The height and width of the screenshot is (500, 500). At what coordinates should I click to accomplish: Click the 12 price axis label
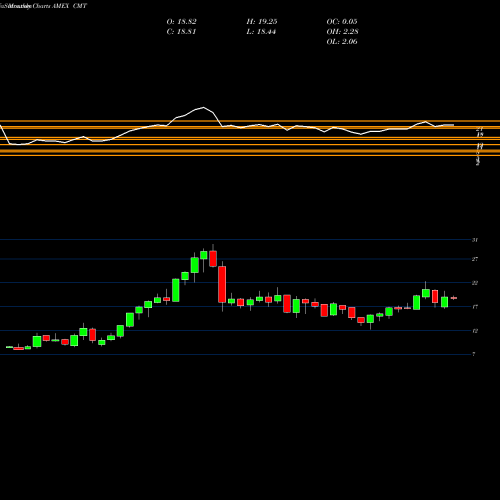pyautogui.click(x=475, y=331)
